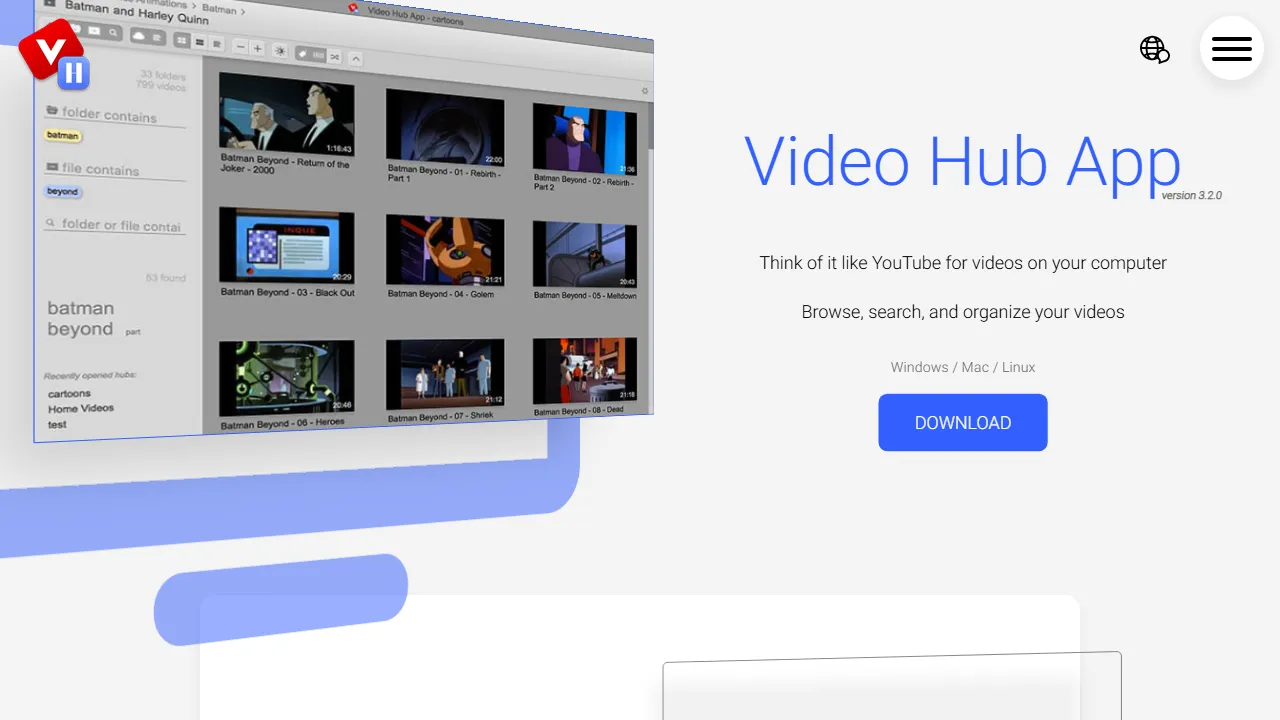Zoom in thumbnails with the plus icon

pos(256,48)
